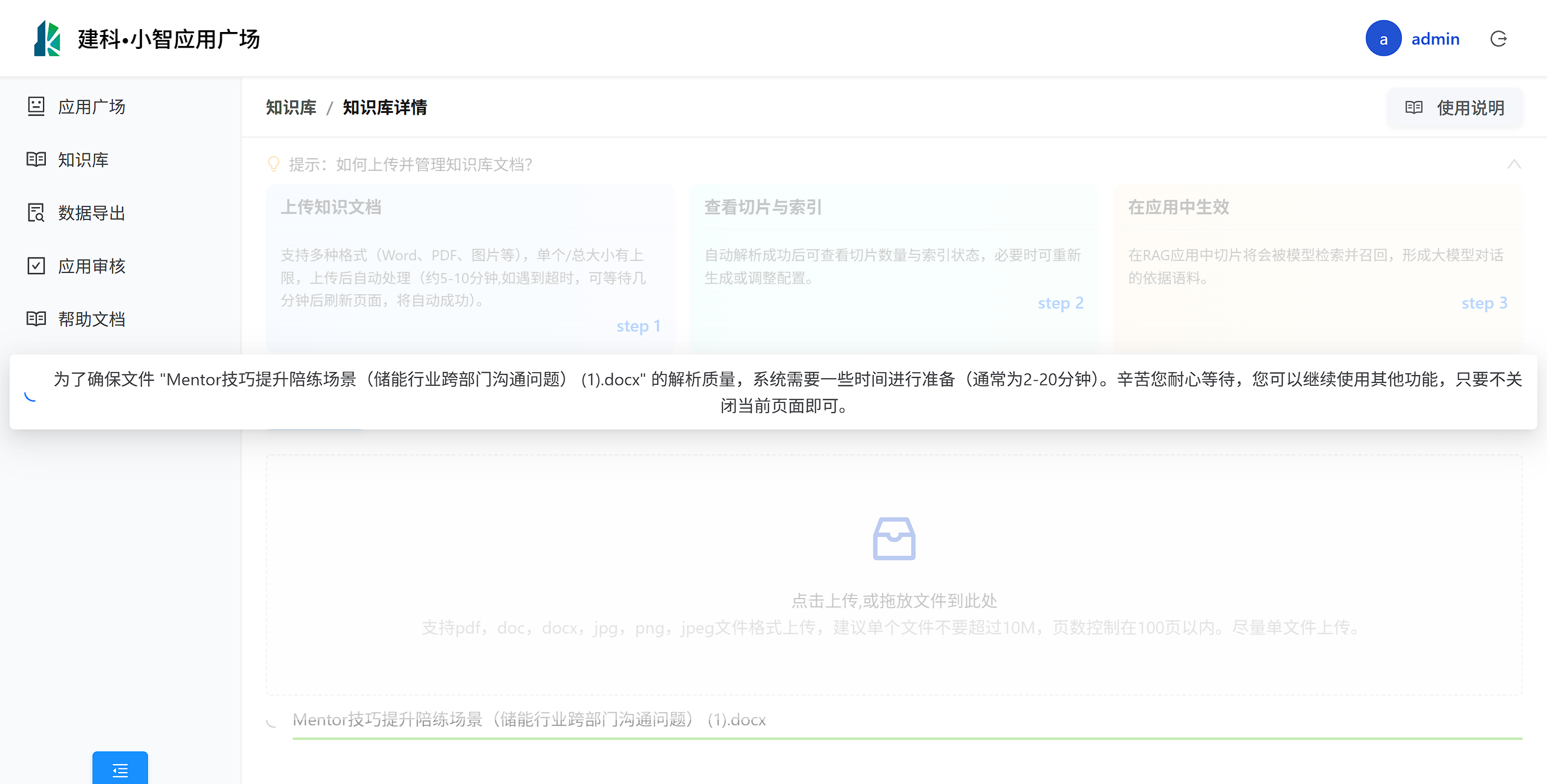Click the 建科·小智 logo icon
This screenshot has height=784, width=1547.
[47, 39]
